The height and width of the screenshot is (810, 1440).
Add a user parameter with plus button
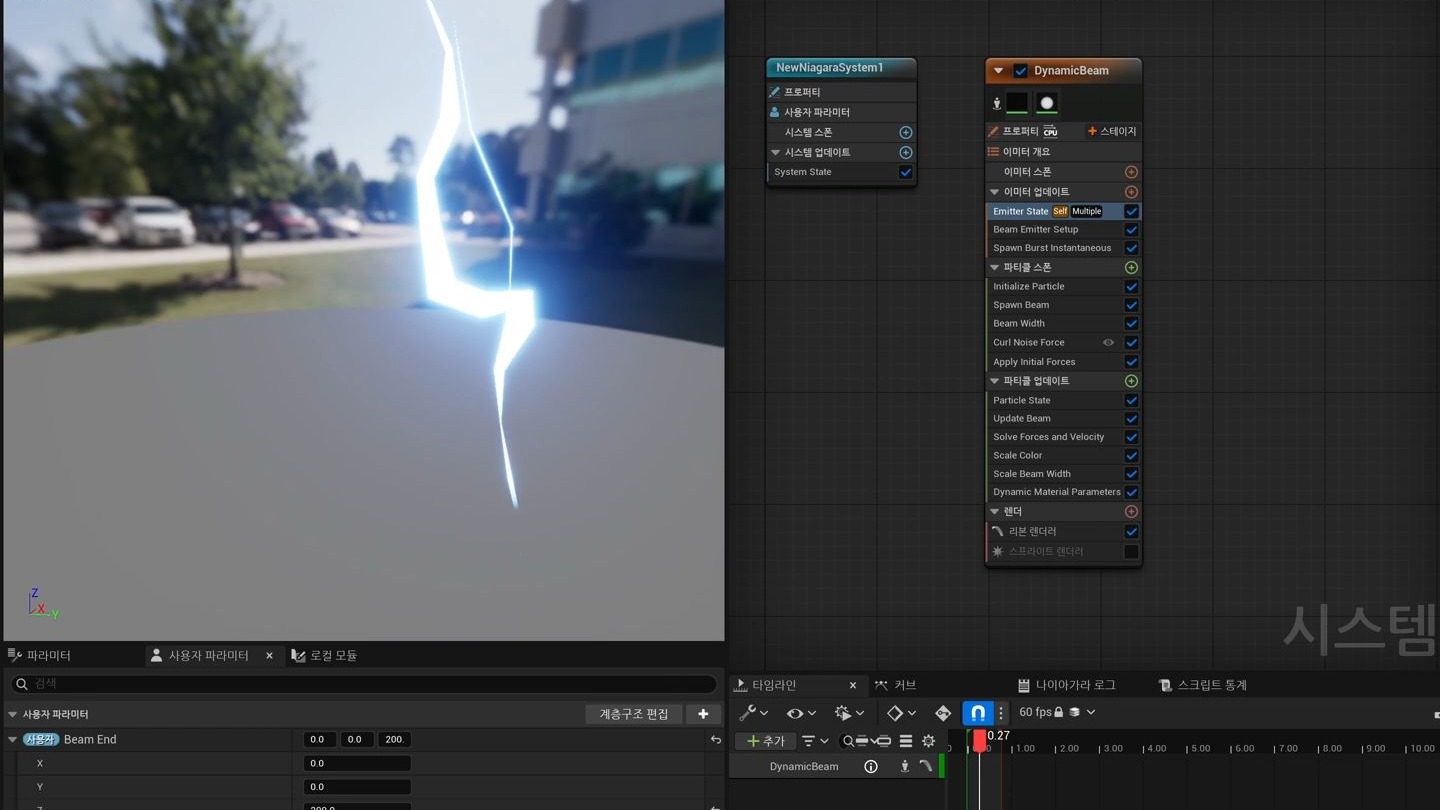point(703,714)
